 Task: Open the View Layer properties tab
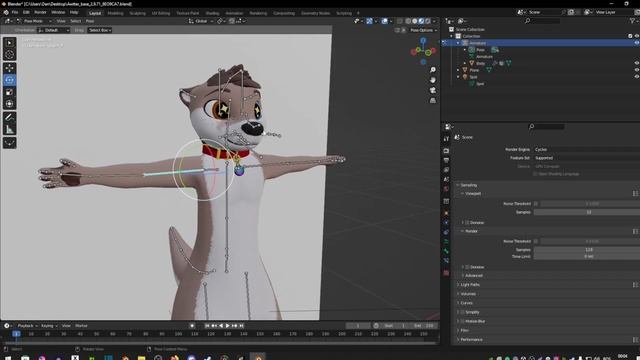coord(446,170)
